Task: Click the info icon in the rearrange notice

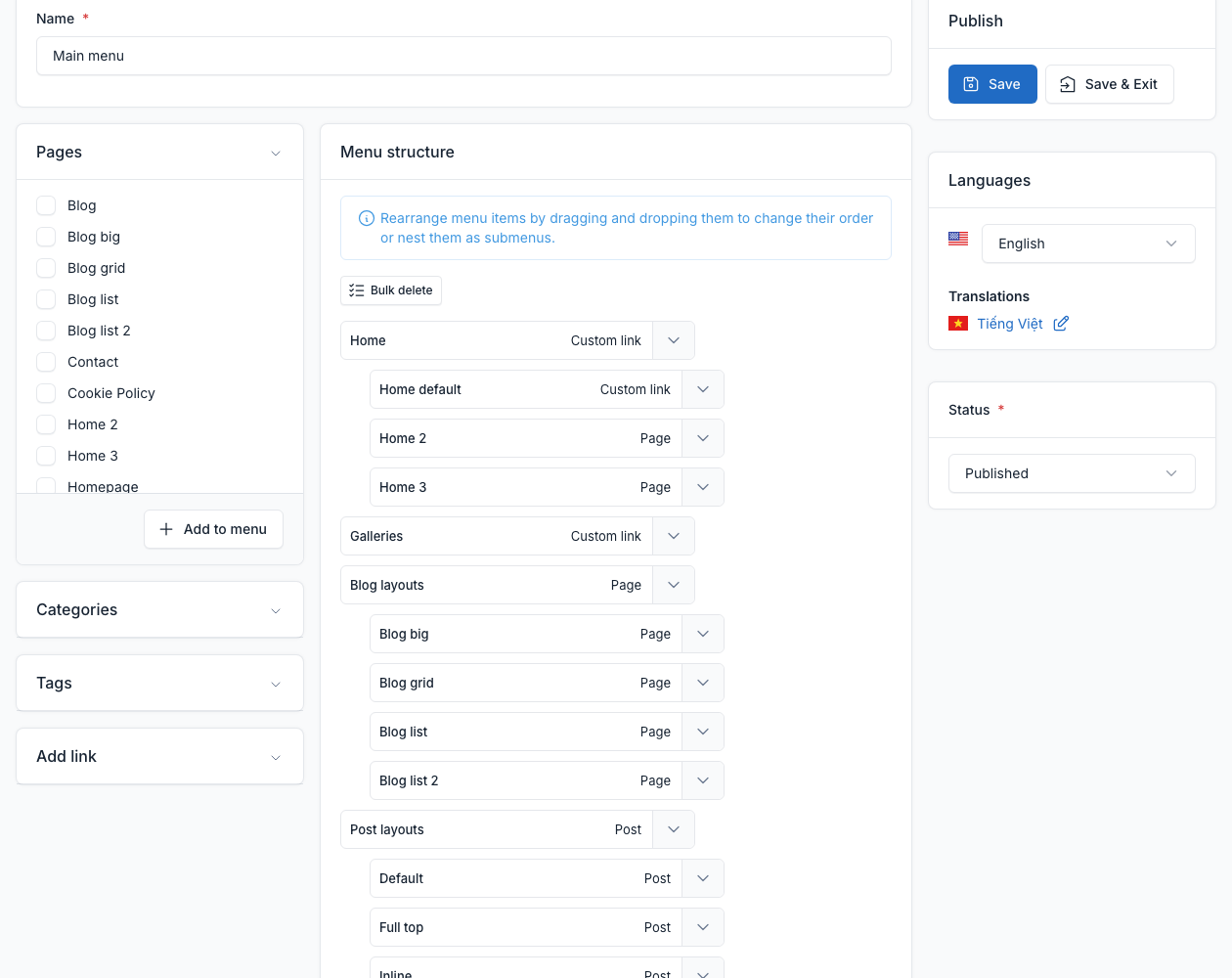Action: (367, 218)
